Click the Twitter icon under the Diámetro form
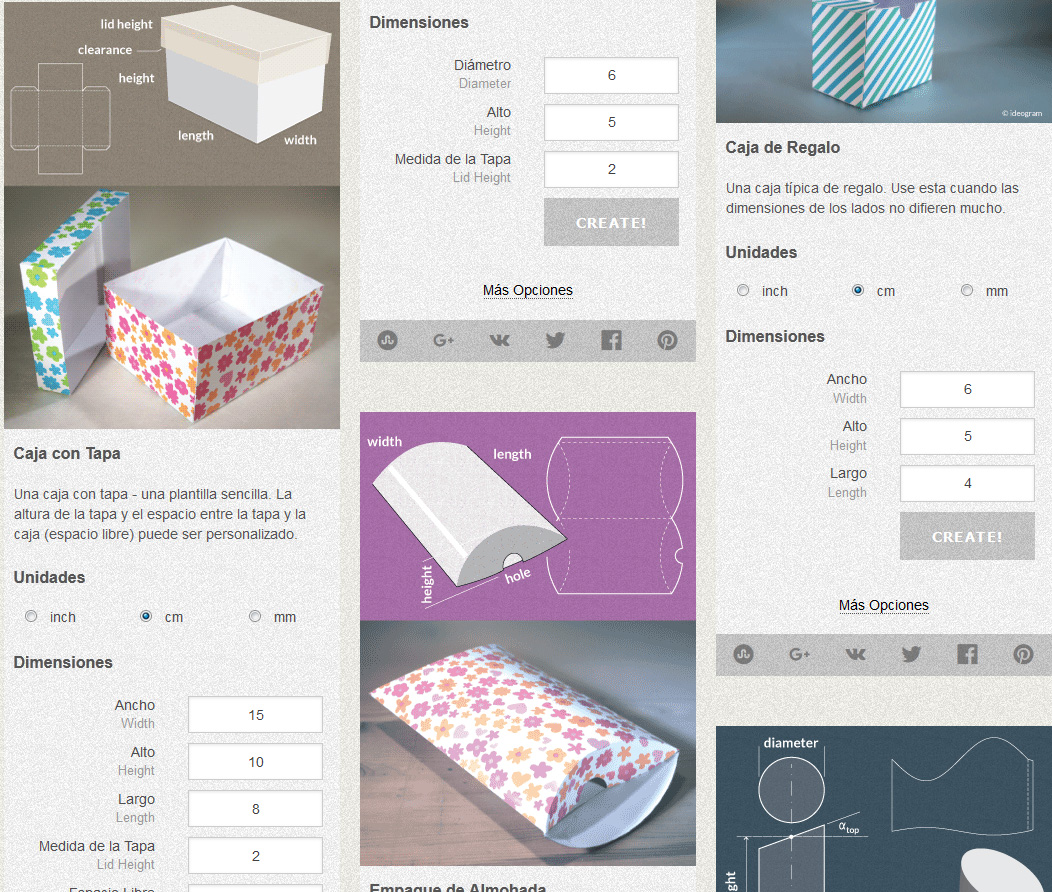The image size is (1052, 892). click(555, 340)
